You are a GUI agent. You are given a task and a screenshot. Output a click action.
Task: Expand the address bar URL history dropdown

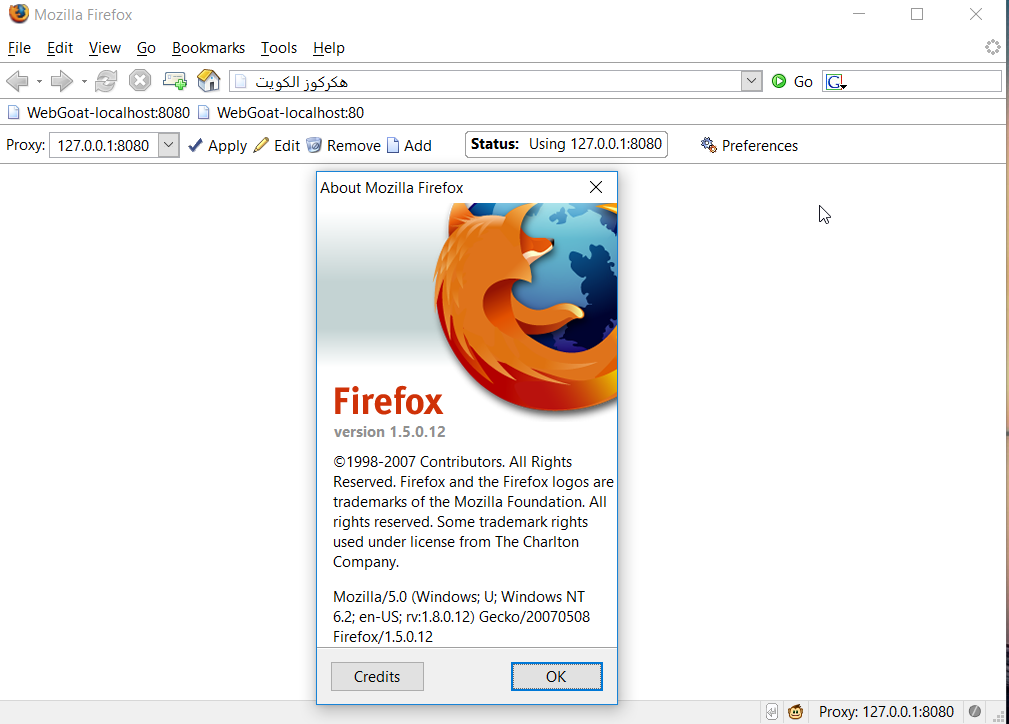(x=751, y=81)
